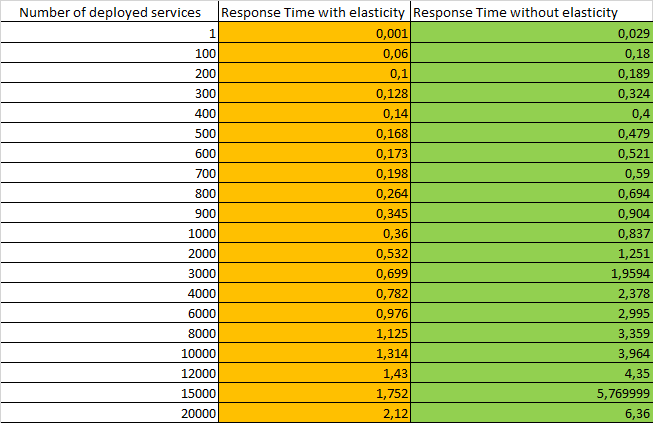The width and height of the screenshot is (653, 423).
Task: Select the 'Response Time with elasticity' header cell
Action: pos(314,11)
